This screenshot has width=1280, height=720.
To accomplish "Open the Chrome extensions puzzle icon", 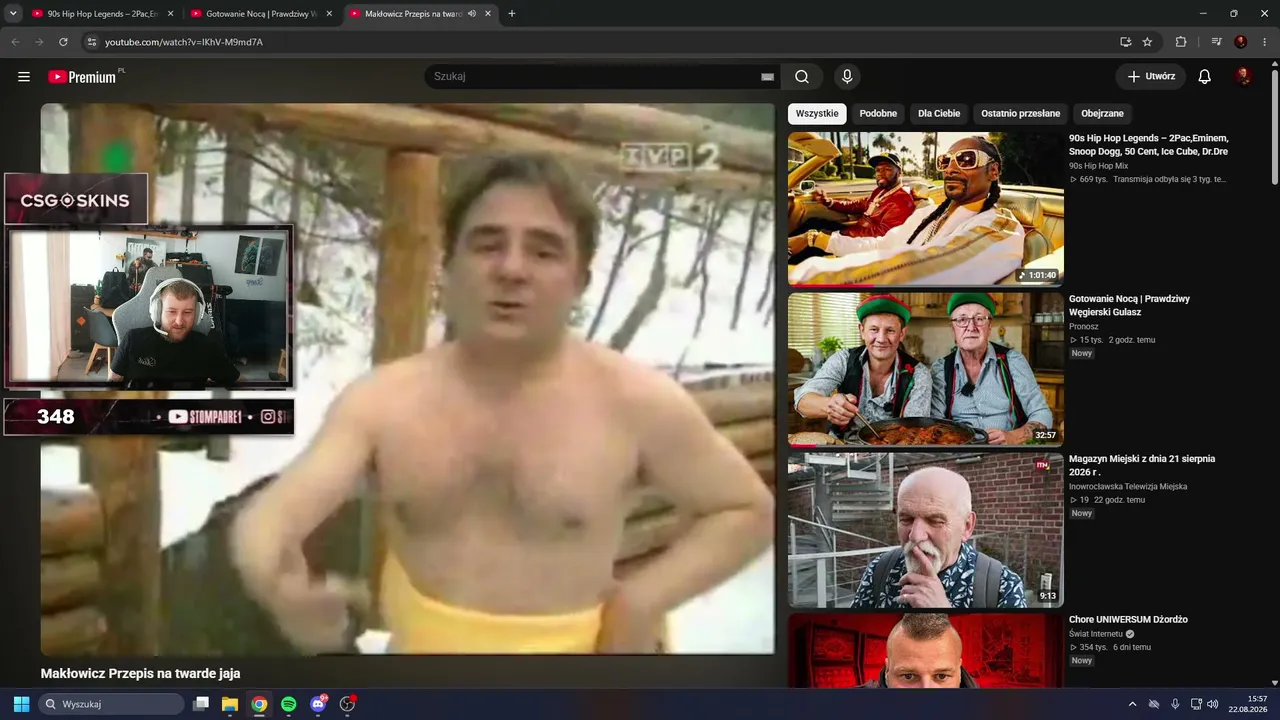I will click(1181, 42).
